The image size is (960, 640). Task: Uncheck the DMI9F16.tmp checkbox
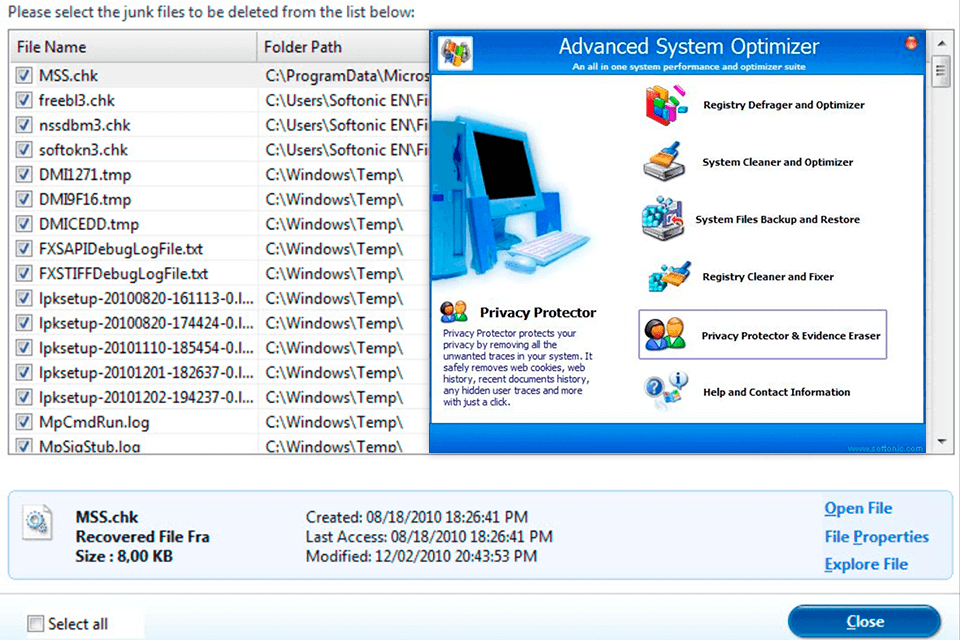click(24, 199)
